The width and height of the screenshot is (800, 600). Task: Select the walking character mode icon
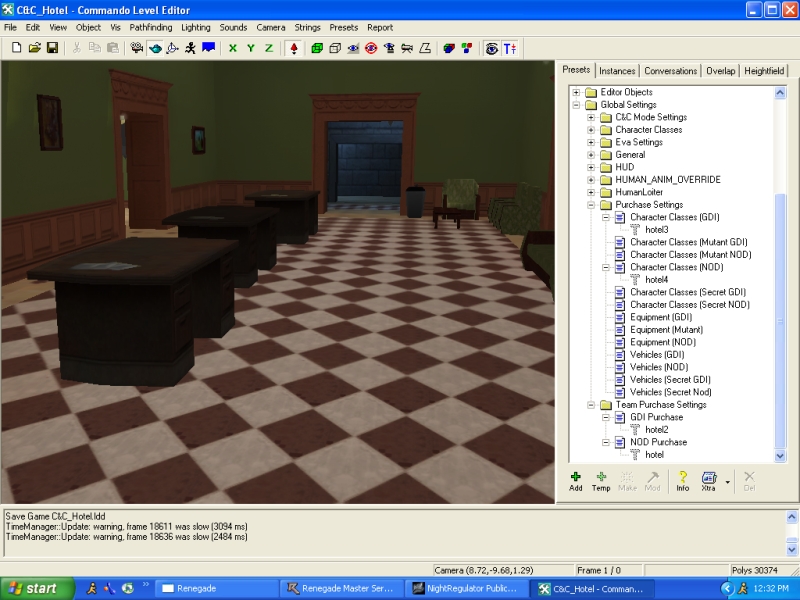190,48
